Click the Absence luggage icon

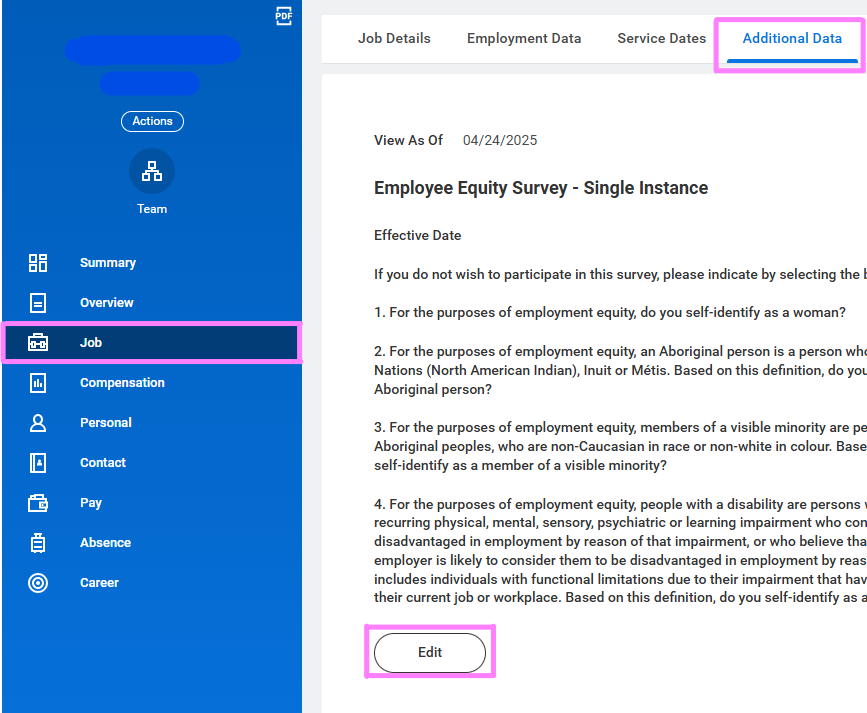(38, 543)
